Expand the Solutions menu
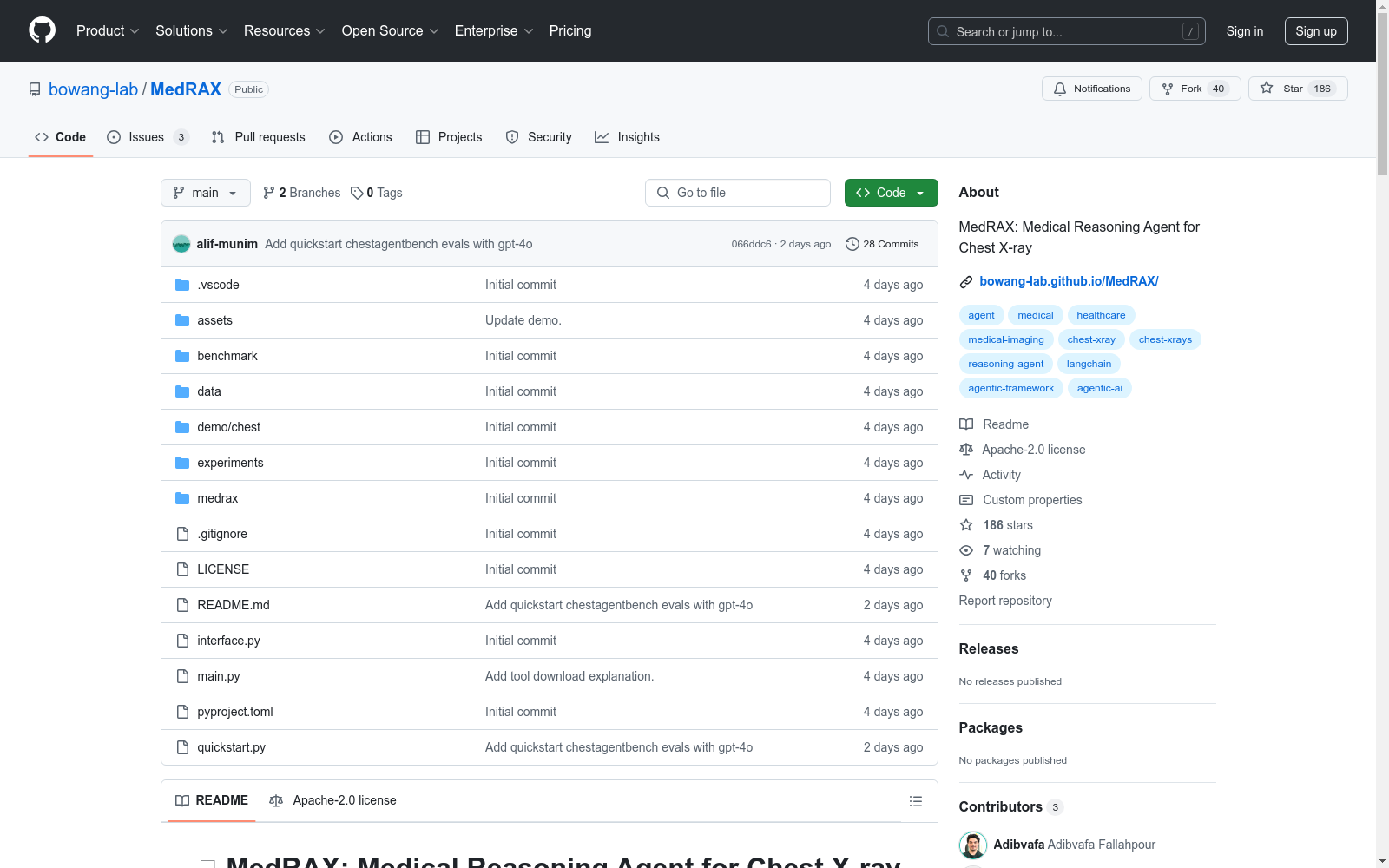 coord(191,31)
